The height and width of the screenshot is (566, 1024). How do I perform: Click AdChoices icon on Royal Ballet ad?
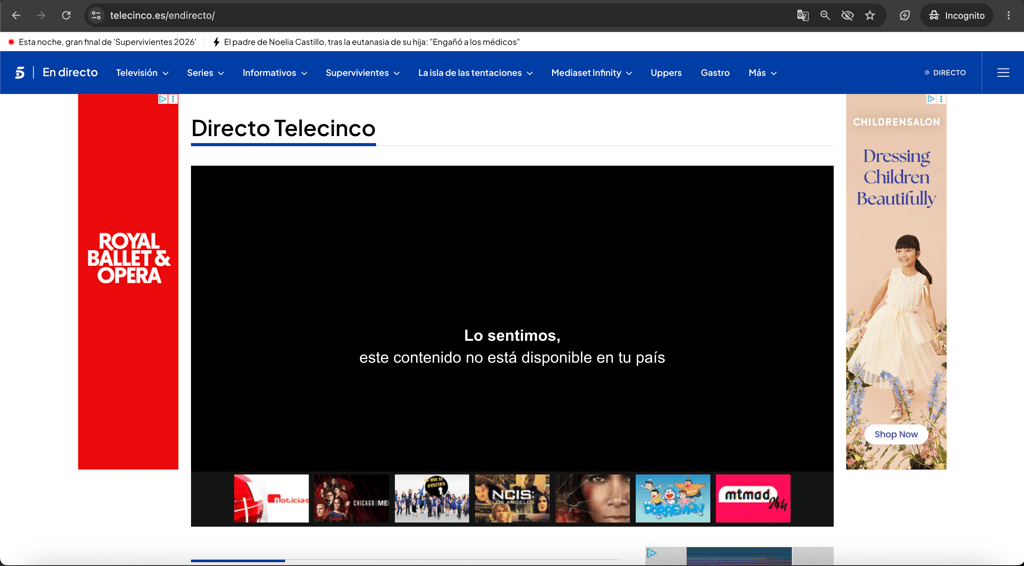(163, 99)
